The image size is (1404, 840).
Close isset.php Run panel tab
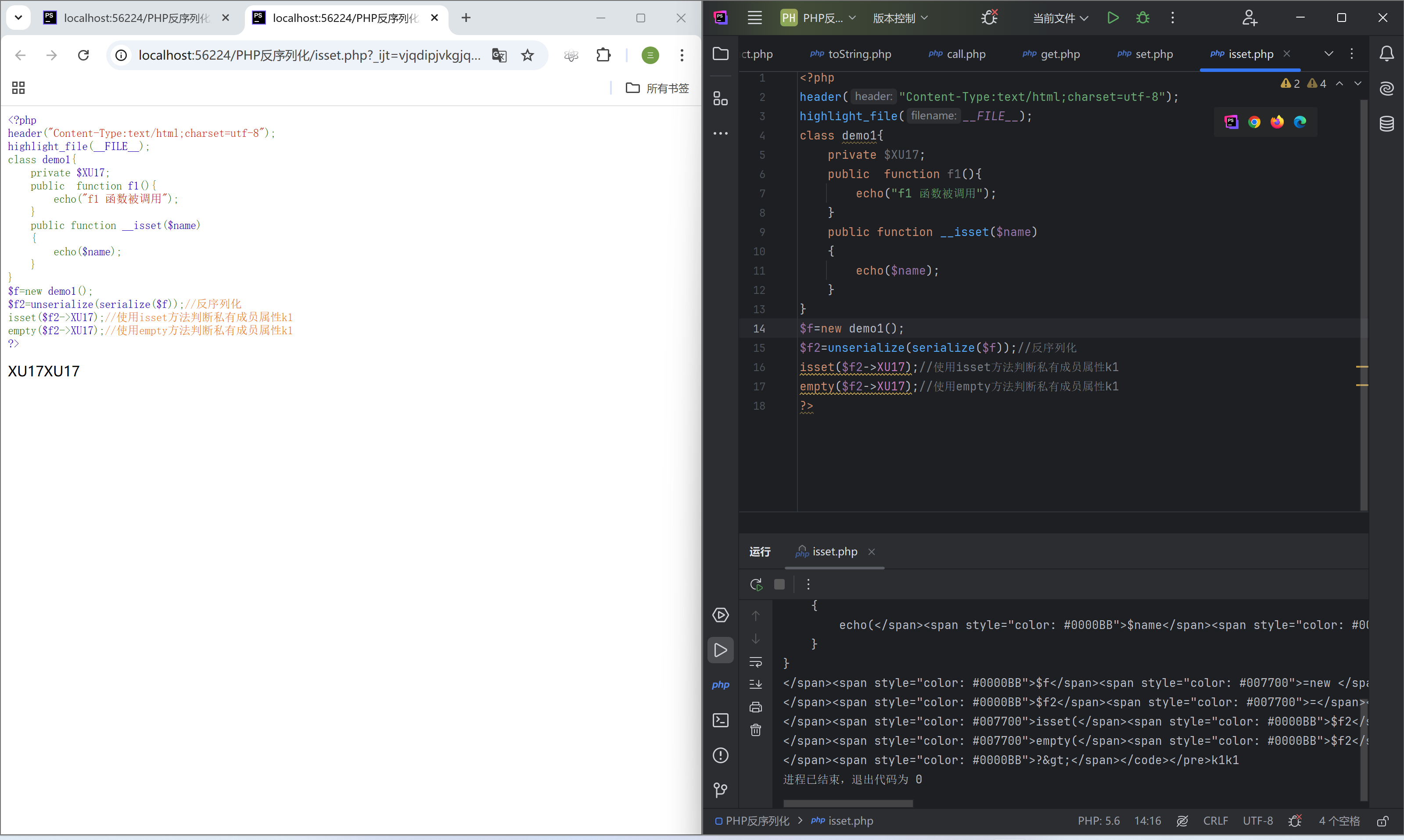(872, 552)
